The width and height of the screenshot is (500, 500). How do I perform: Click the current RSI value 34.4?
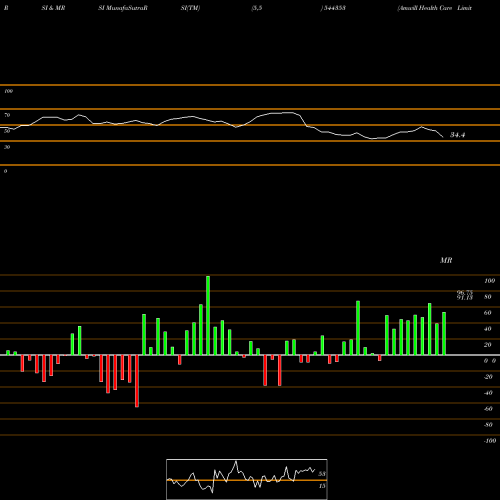tap(457, 135)
